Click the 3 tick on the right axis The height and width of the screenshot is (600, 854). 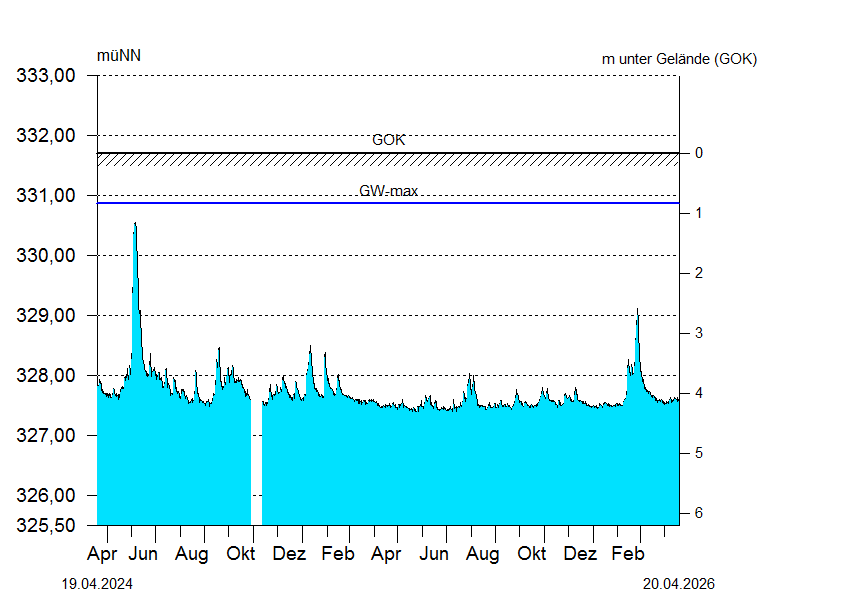[x=699, y=333]
